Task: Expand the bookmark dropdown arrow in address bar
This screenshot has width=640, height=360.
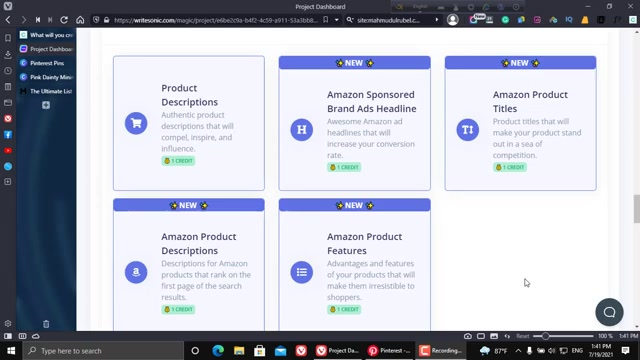Action: click(336, 20)
